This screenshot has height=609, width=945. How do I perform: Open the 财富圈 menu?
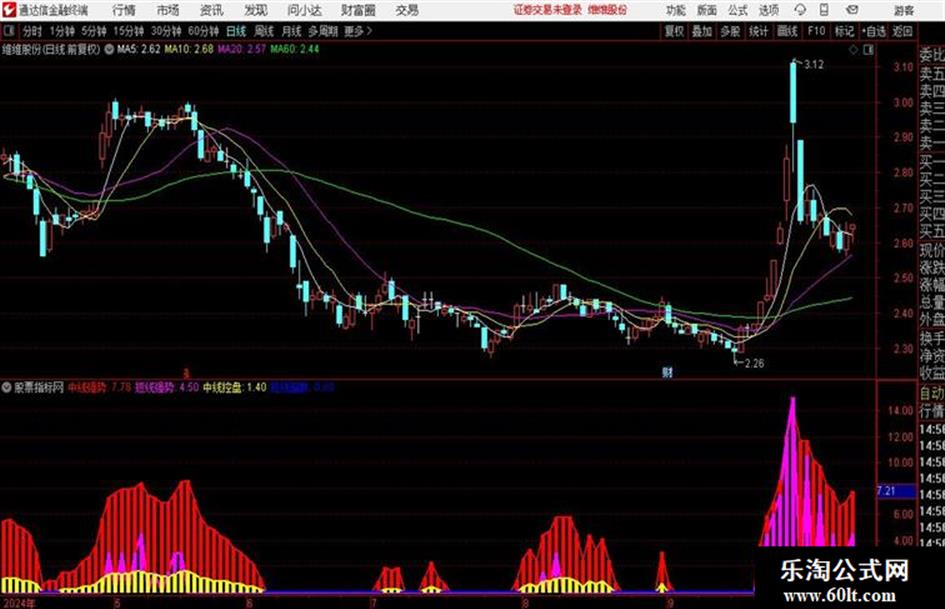pyautogui.click(x=358, y=10)
